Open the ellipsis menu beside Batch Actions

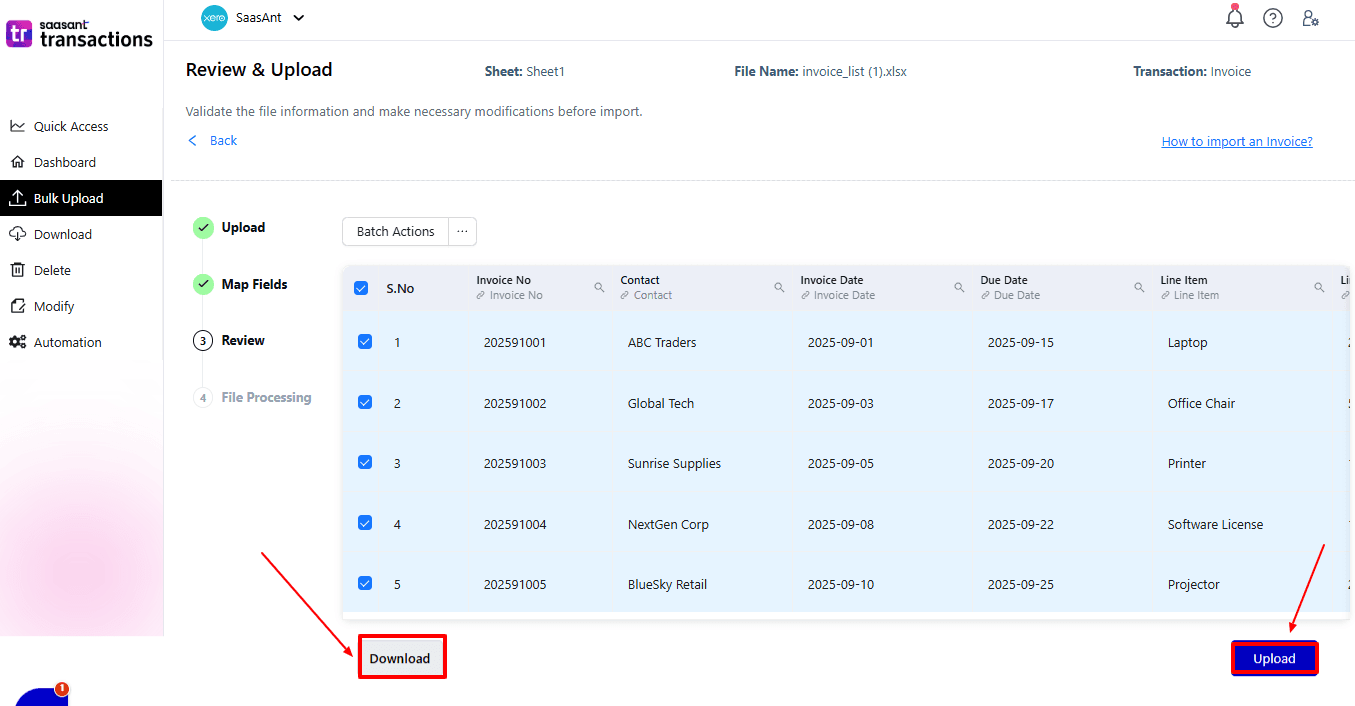click(x=461, y=231)
